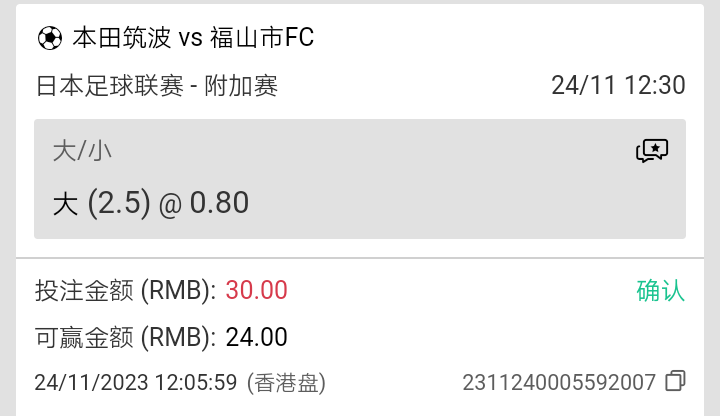The width and height of the screenshot is (720, 416).
Task: Click the team name 本田筑波
Action: point(122,38)
